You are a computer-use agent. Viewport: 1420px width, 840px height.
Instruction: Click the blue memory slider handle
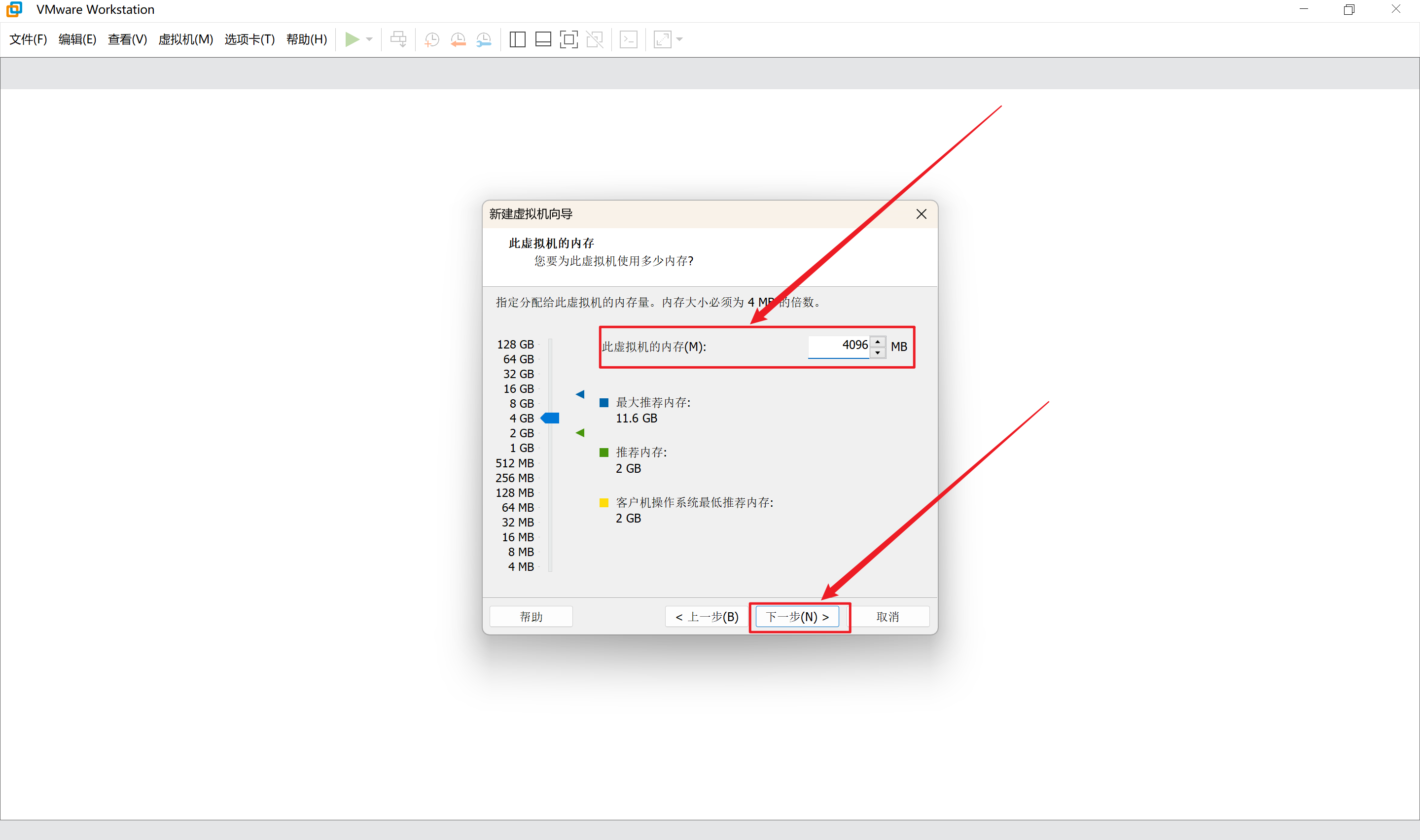[551, 418]
